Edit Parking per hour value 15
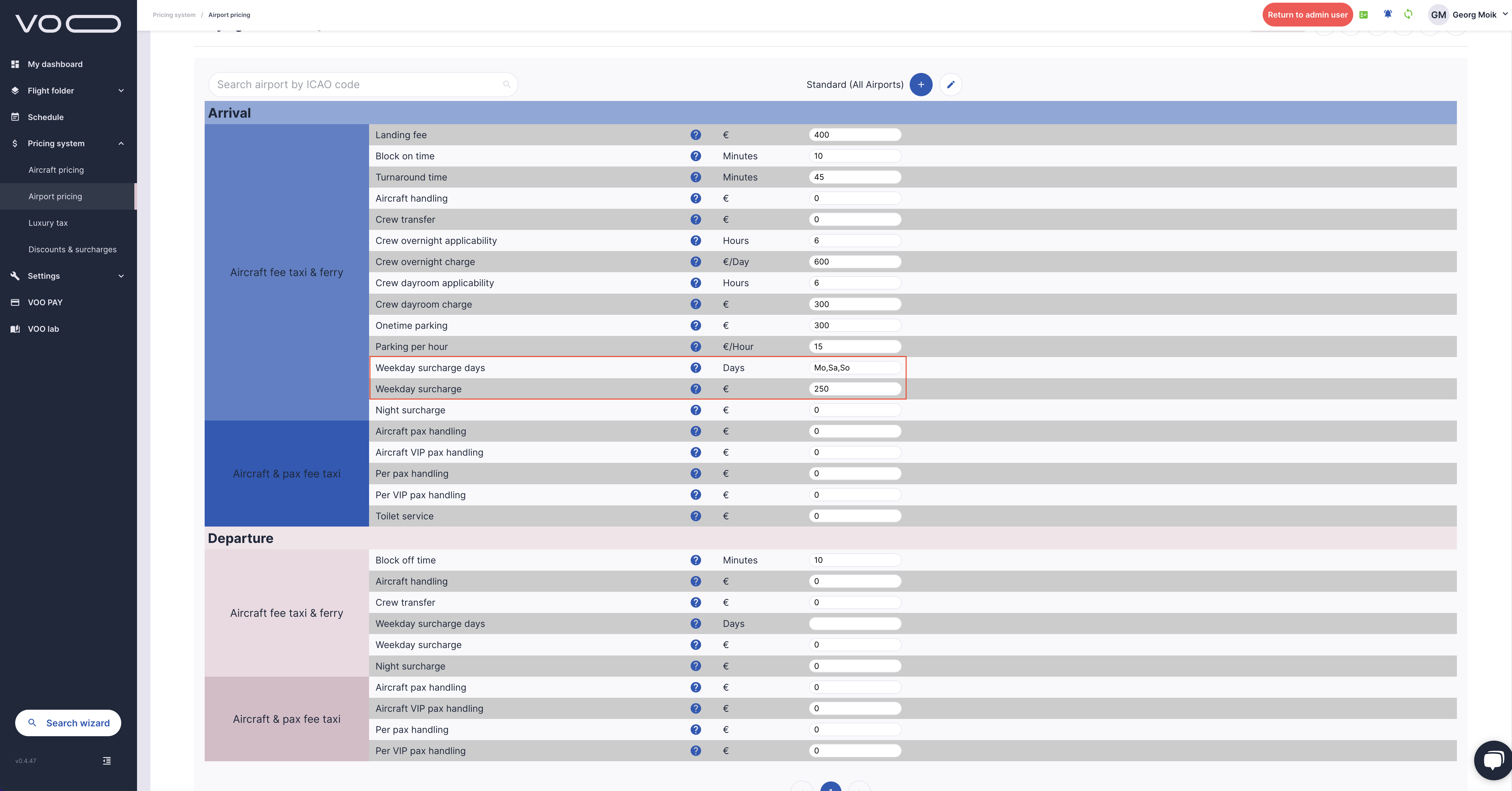This screenshot has height=791, width=1512. coord(855,346)
